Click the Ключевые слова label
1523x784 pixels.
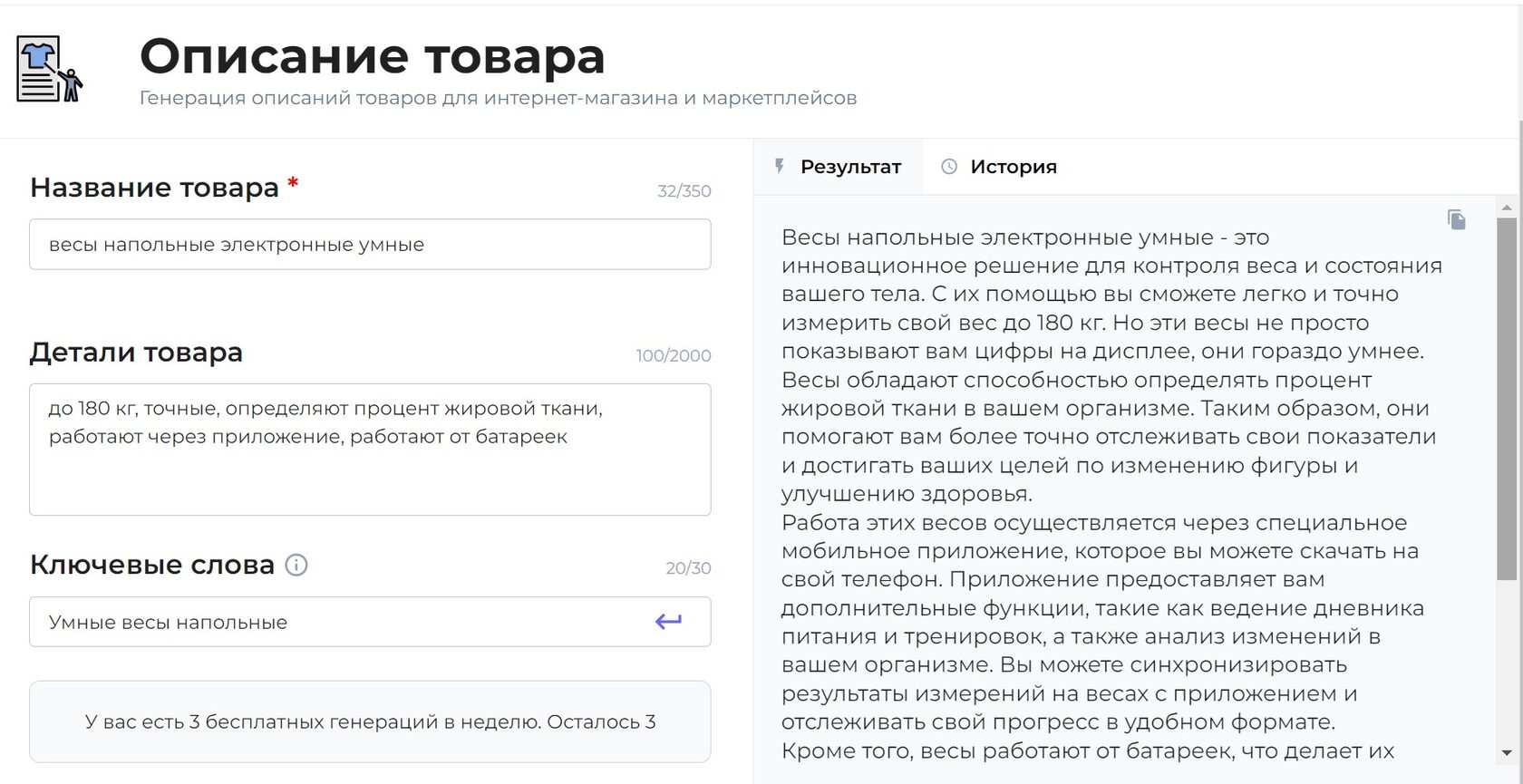(152, 565)
